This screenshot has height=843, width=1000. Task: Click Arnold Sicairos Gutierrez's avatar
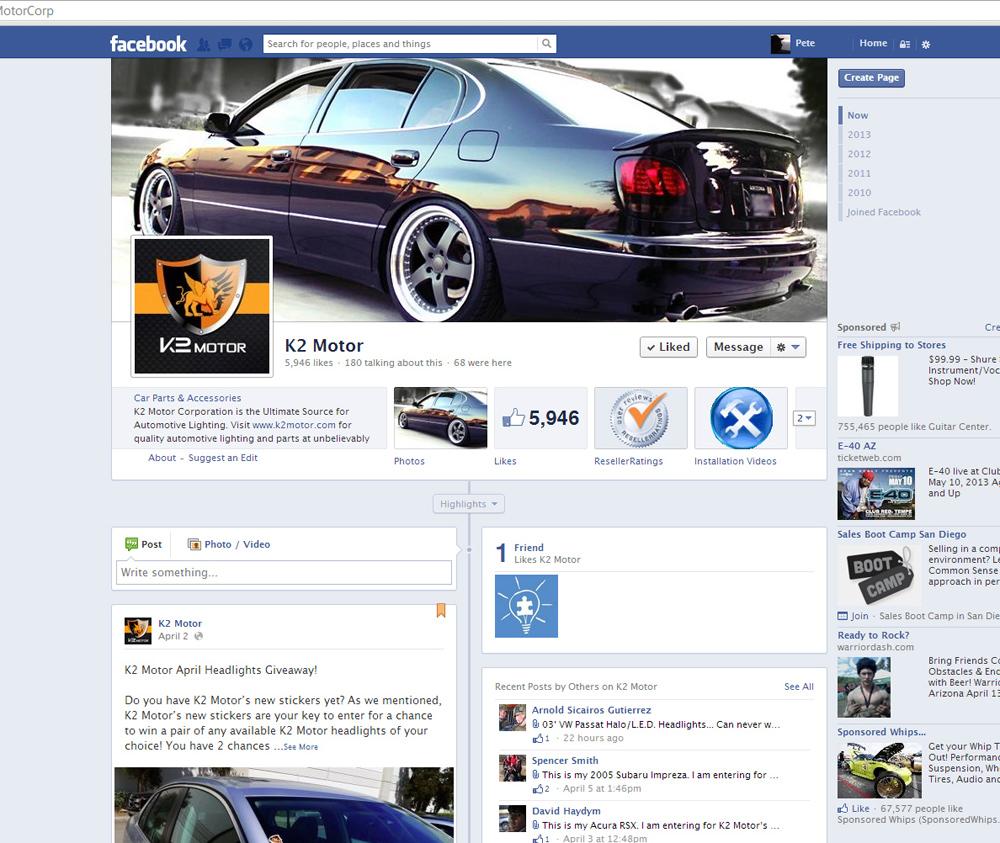click(512, 717)
